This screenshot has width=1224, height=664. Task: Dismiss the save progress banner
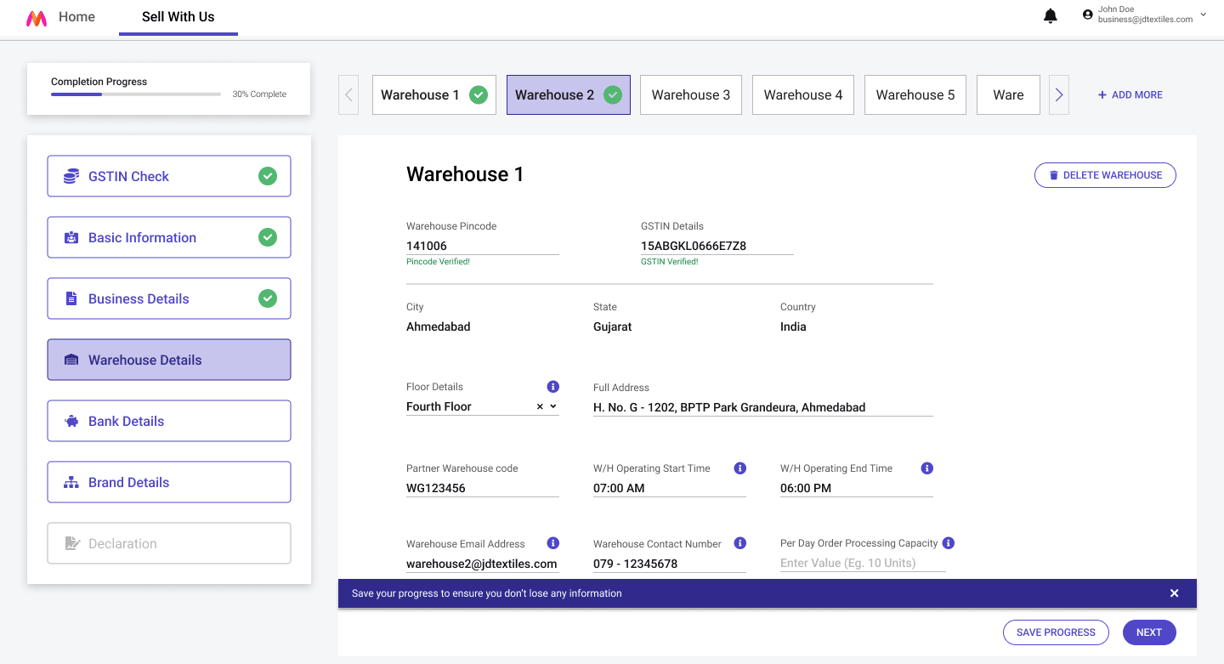[x=1174, y=593]
